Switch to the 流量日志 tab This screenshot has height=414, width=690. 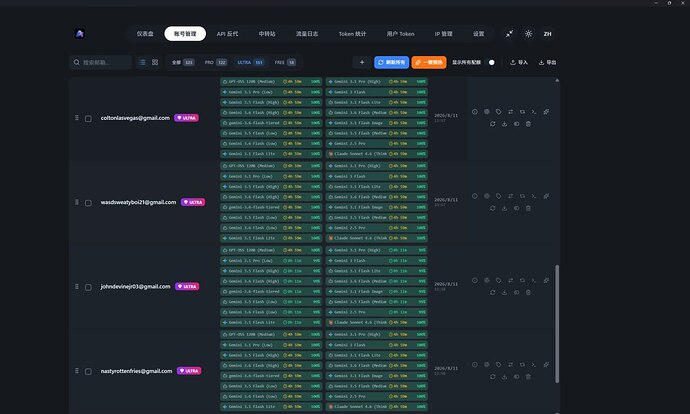pos(307,34)
